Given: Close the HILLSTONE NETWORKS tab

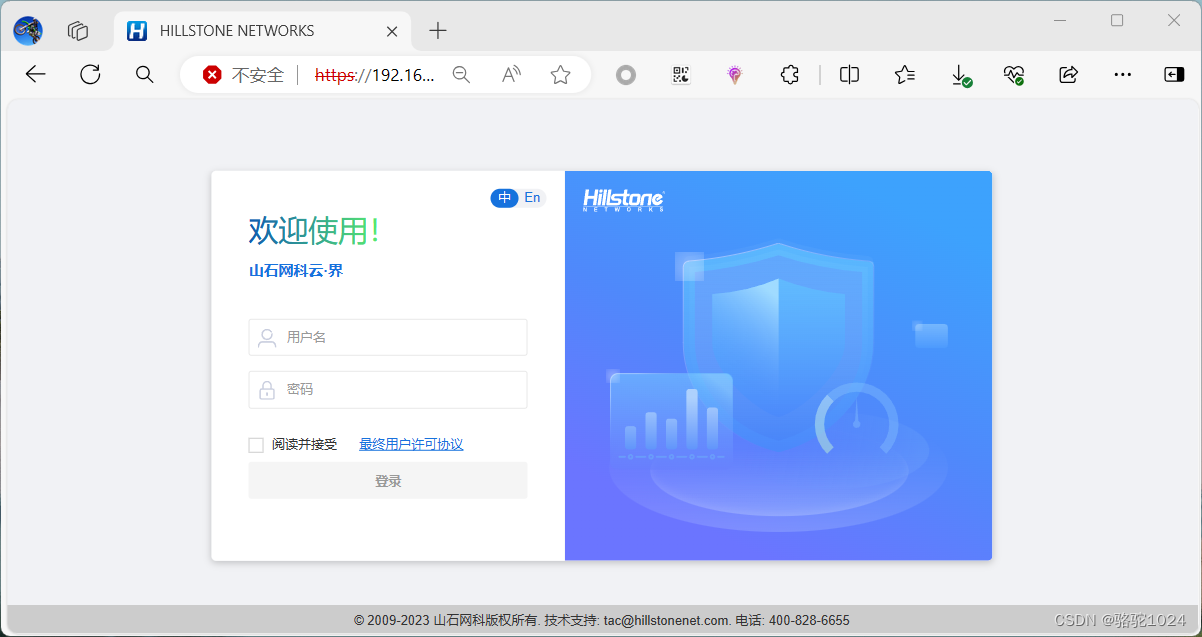Looking at the screenshot, I should tap(392, 31).
